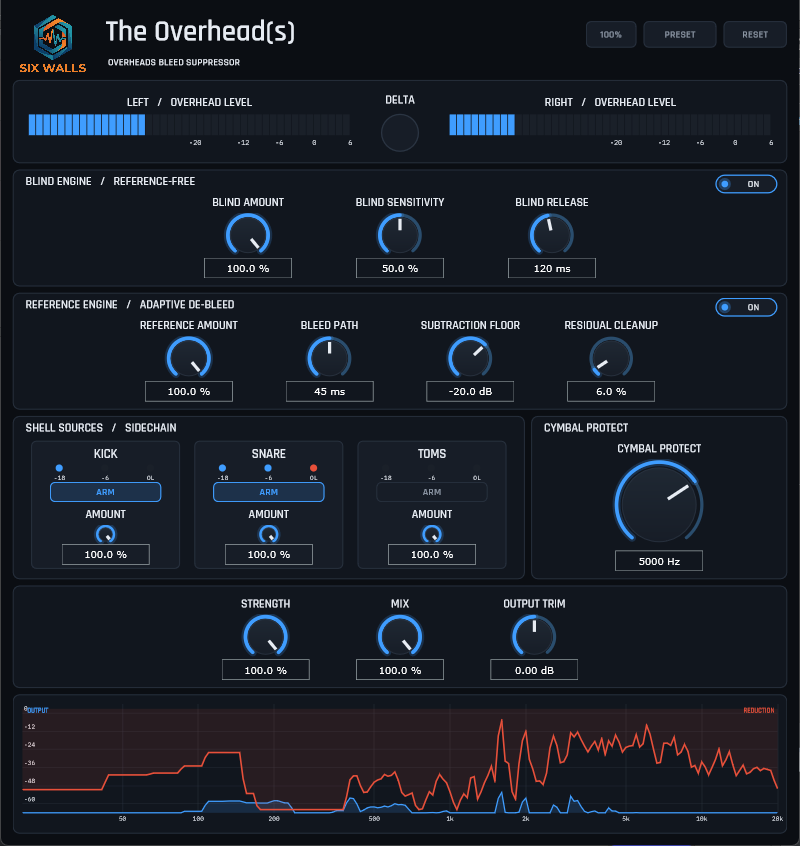
Task: Click the Kick -18 blue level LED
Action: click(x=59, y=468)
